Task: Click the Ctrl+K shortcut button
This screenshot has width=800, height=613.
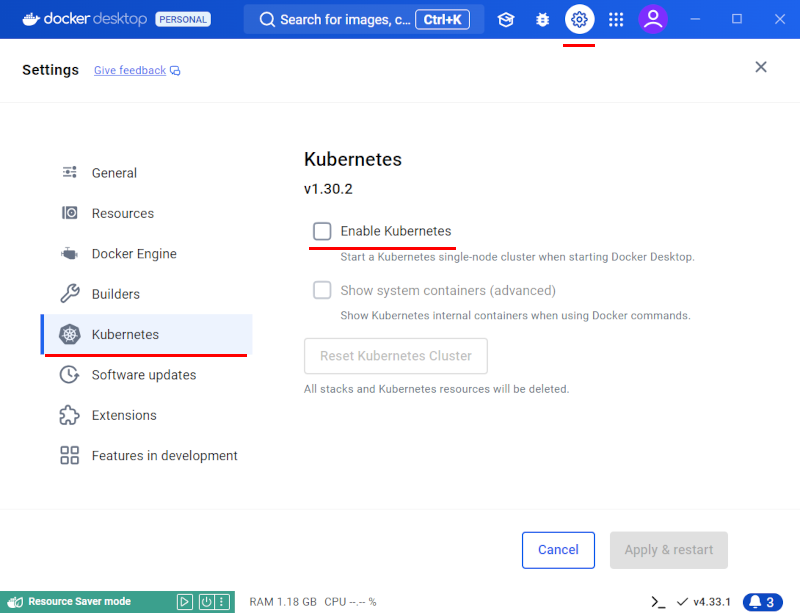Action: point(442,19)
